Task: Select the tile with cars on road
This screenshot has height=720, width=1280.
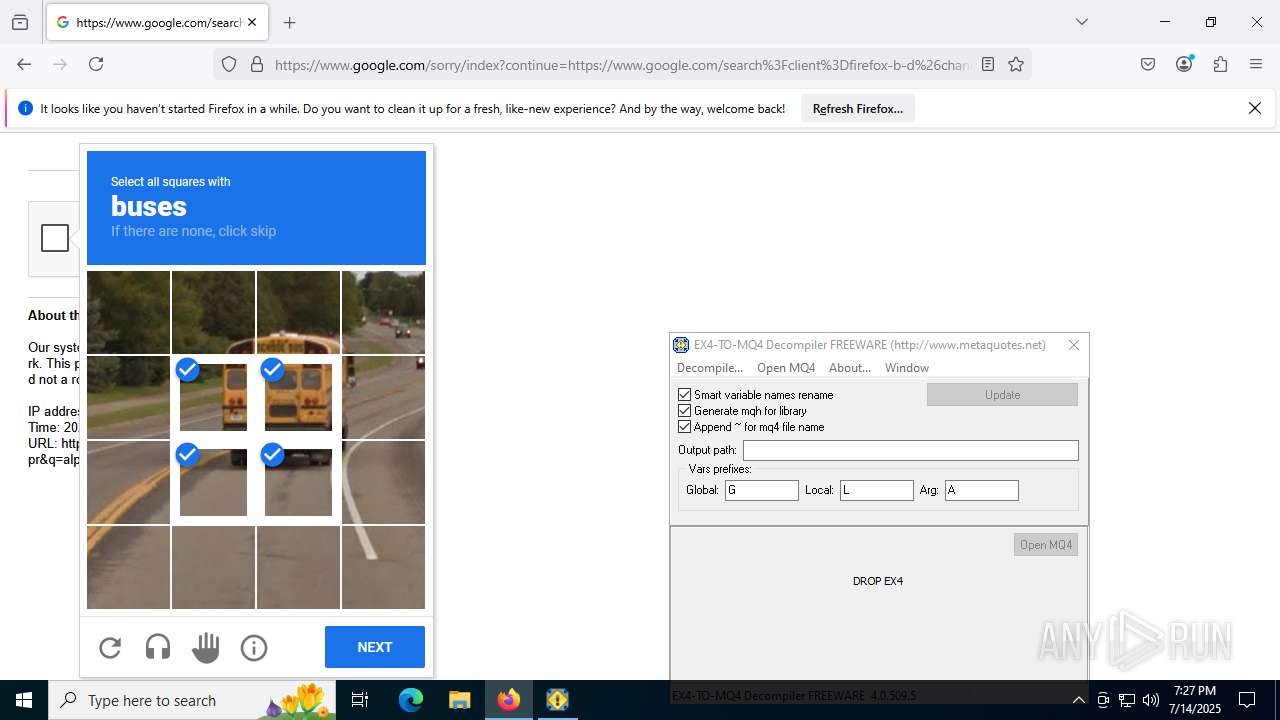Action: pyautogui.click(x=383, y=312)
